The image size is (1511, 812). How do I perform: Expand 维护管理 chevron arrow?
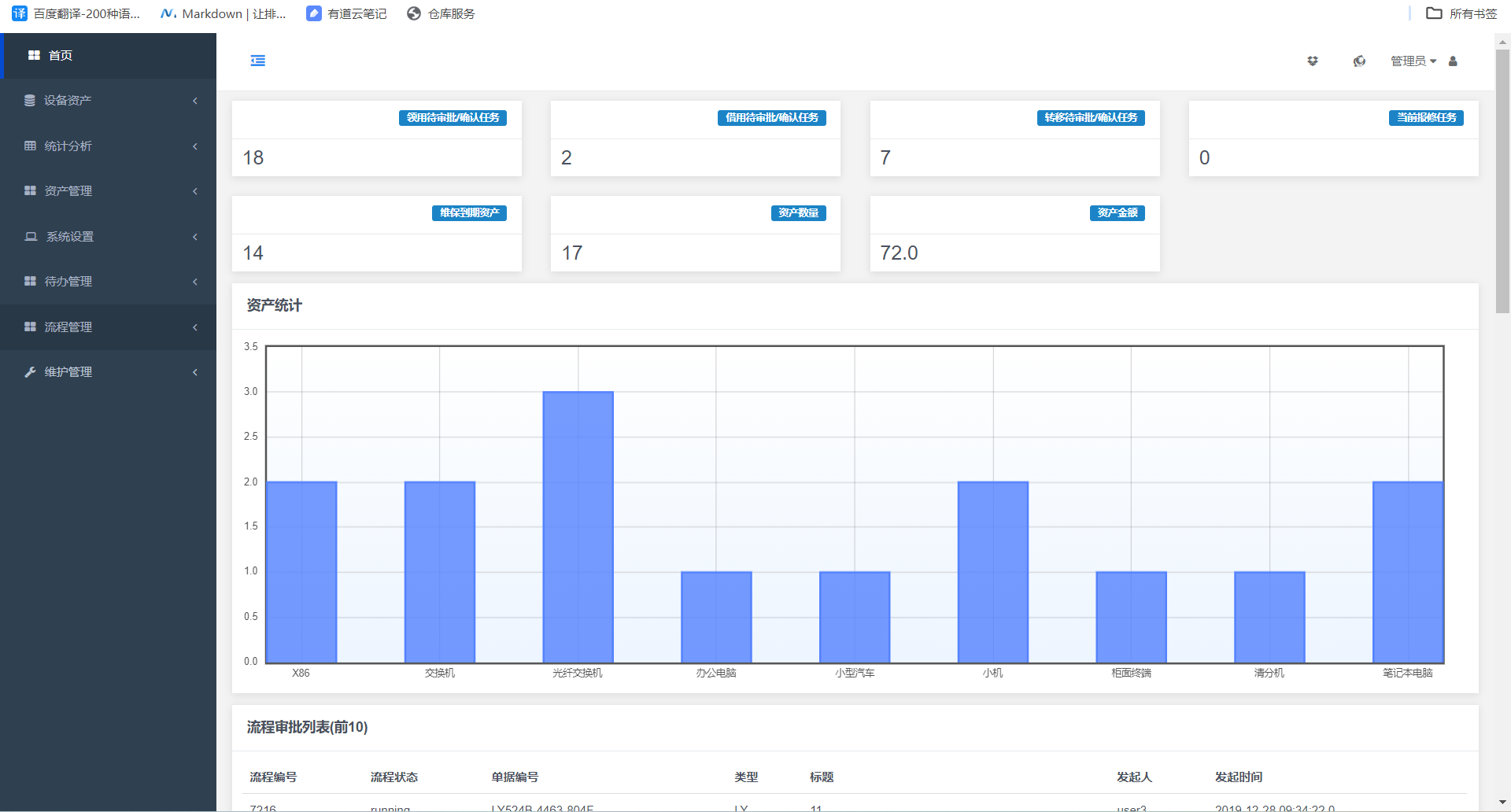195,372
